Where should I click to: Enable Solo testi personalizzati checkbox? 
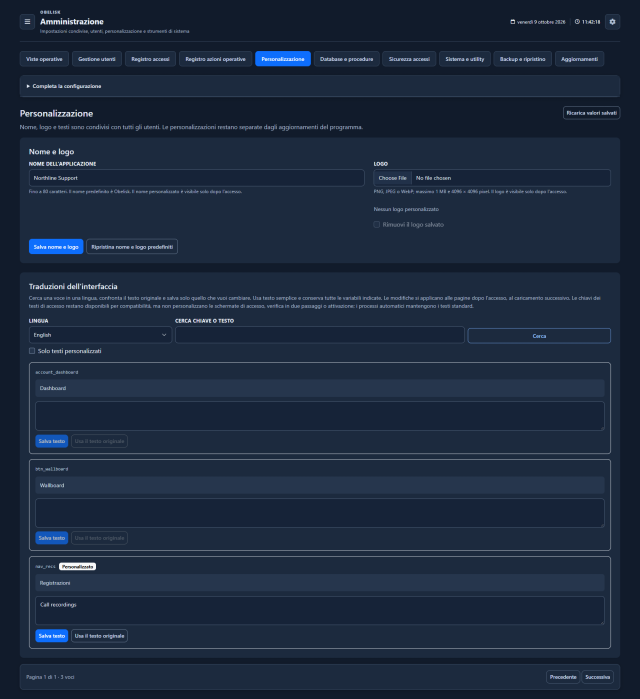coord(32,351)
